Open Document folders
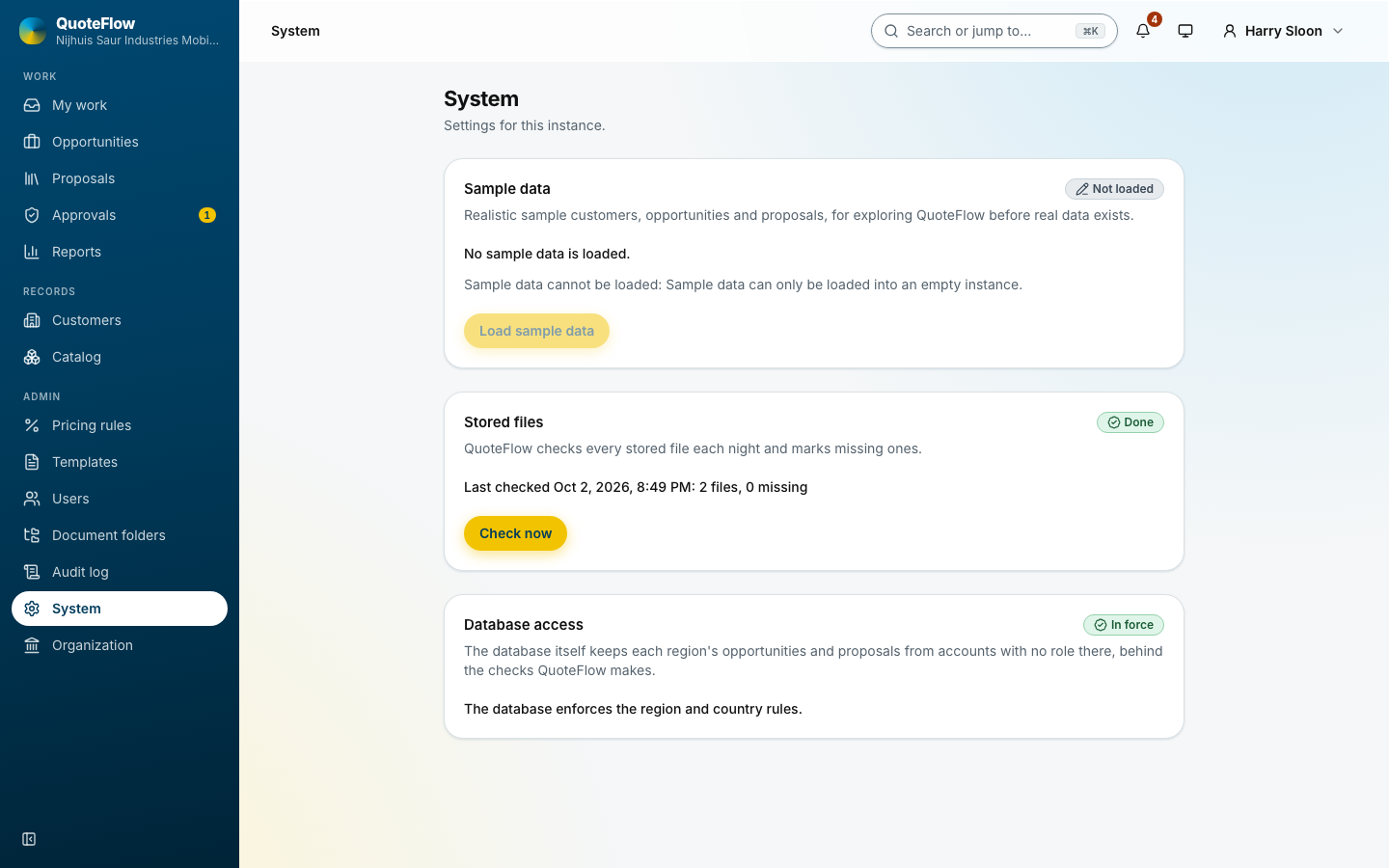 click(x=120, y=535)
